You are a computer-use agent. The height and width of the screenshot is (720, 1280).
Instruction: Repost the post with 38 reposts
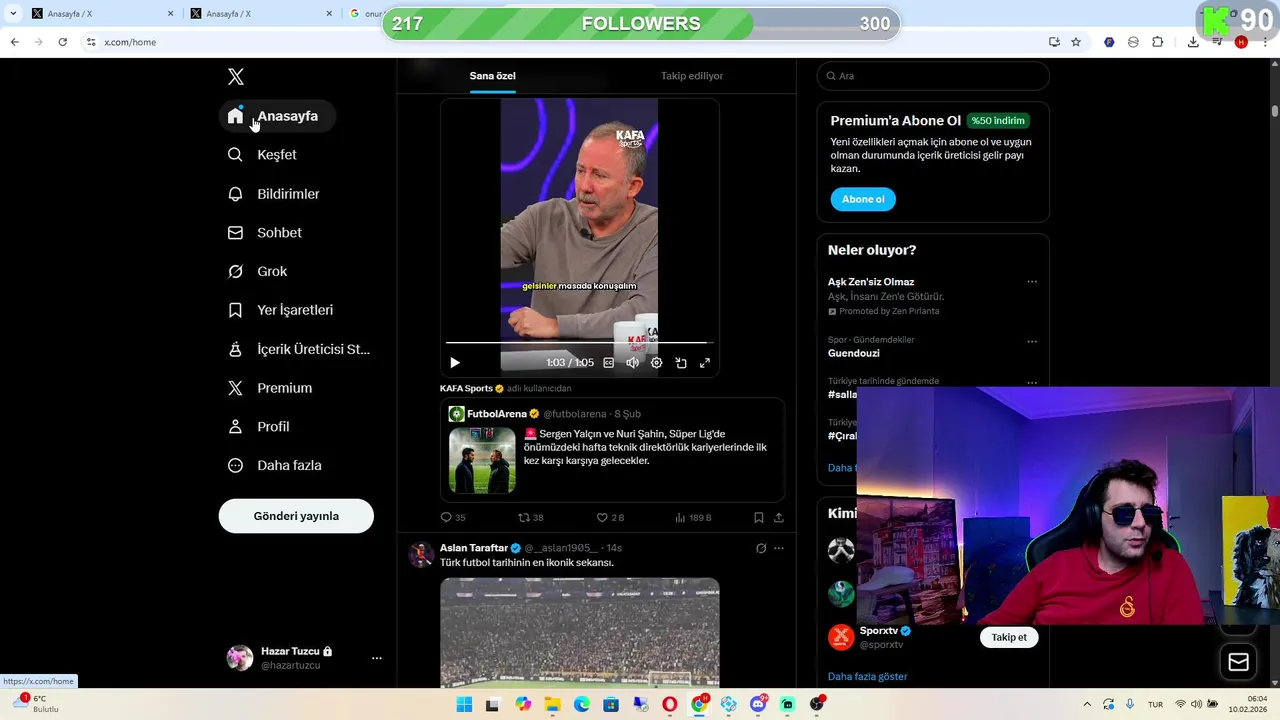pyautogui.click(x=531, y=518)
